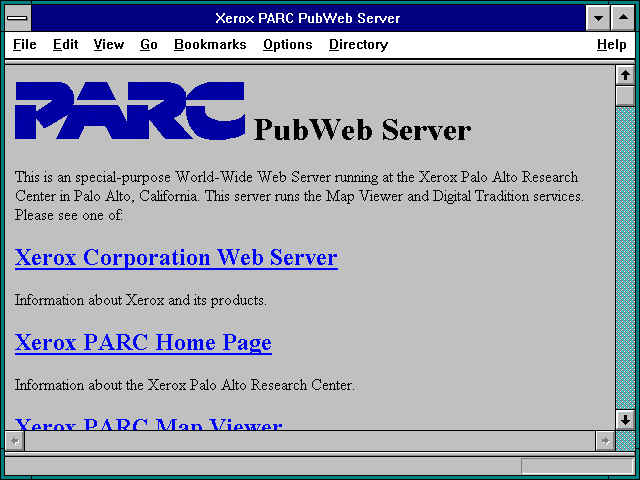The image size is (640, 480).
Task: Follow the Xerox Corporation Web Server link
Action: (x=176, y=258)
